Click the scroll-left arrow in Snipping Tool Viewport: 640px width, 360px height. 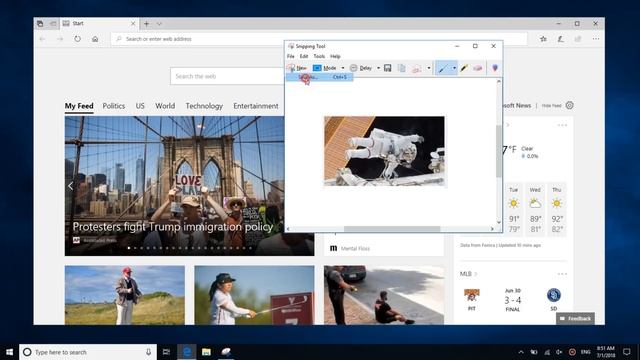click(x=288, y=229)
